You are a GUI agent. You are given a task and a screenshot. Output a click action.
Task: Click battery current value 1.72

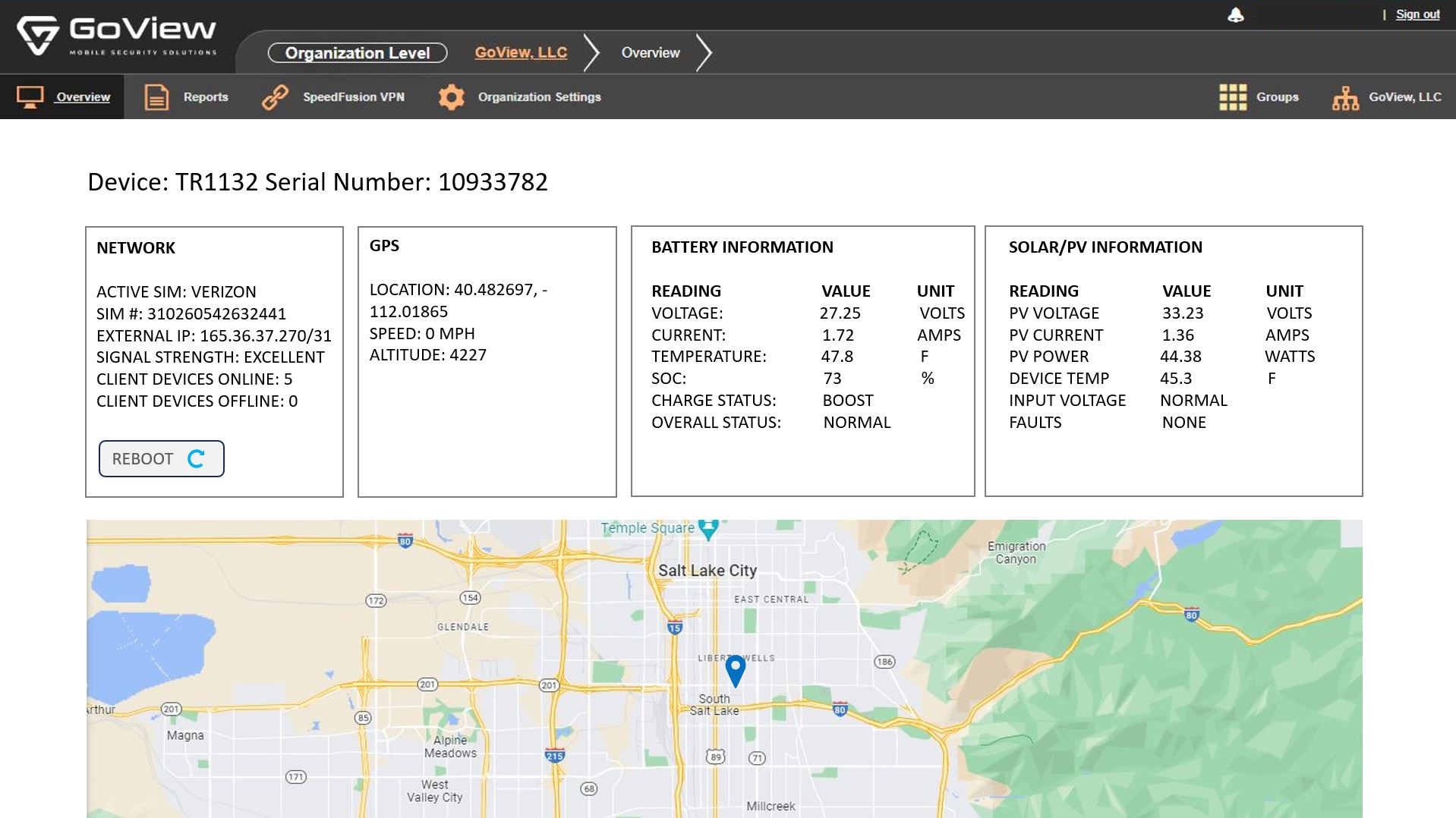838,335
